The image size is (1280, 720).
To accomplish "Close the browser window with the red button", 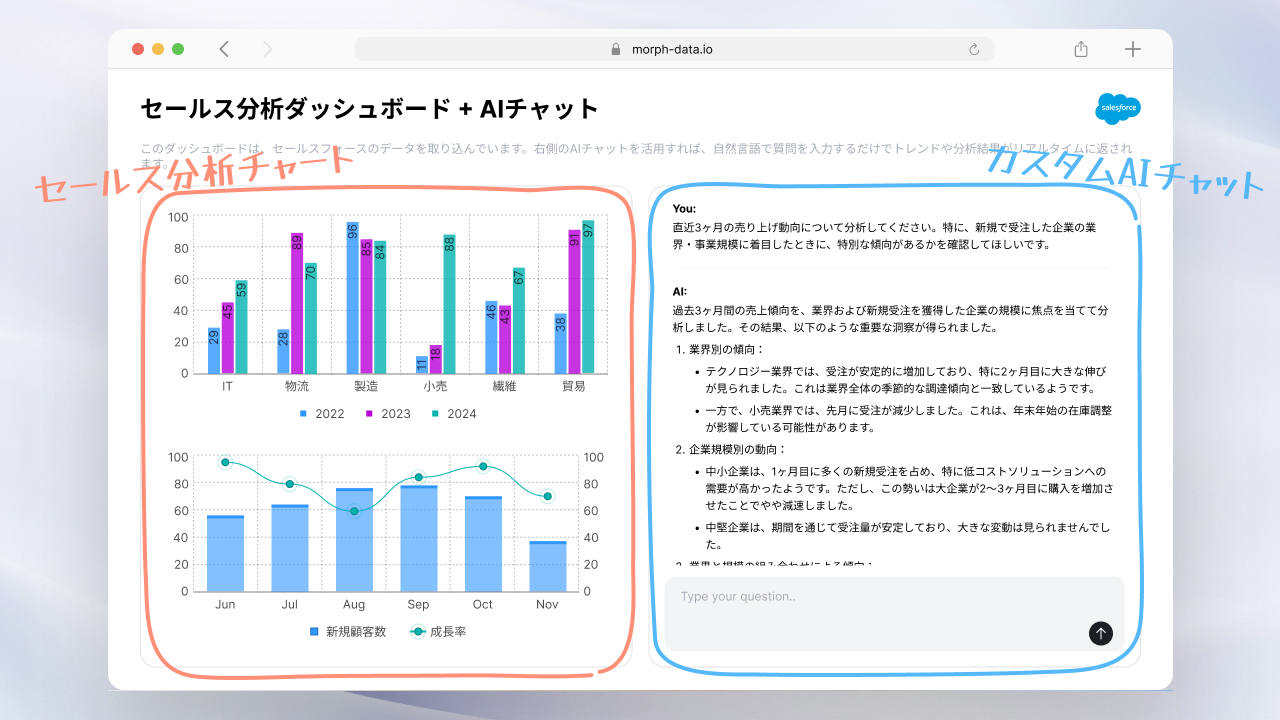I will 138,49.
